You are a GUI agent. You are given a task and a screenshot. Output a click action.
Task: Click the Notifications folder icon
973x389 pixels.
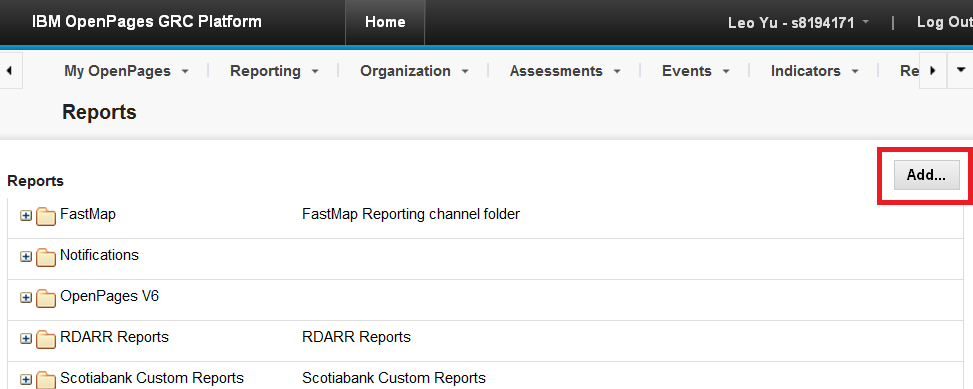[46, 257]
